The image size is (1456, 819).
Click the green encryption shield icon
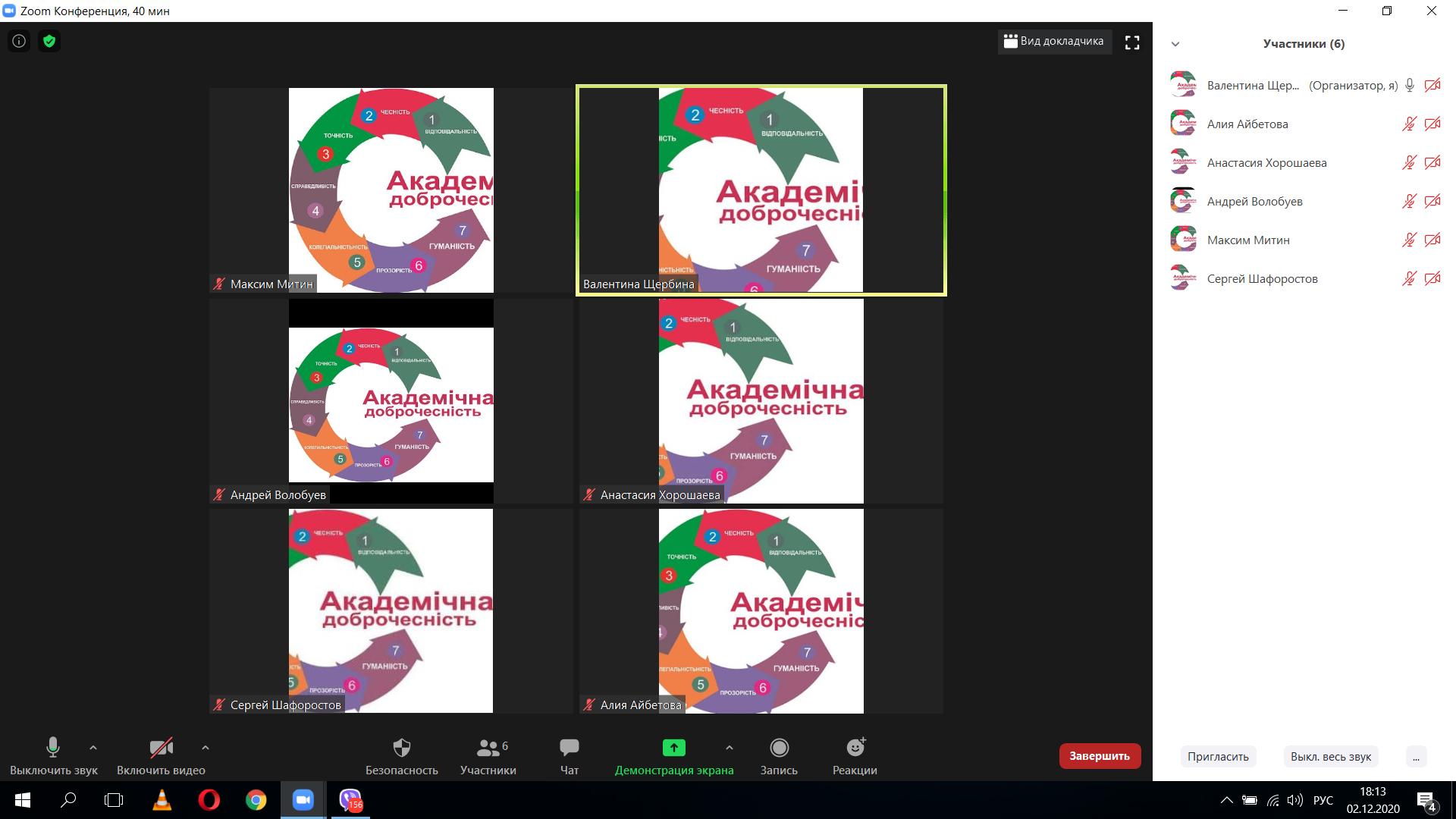coord(49,41)
